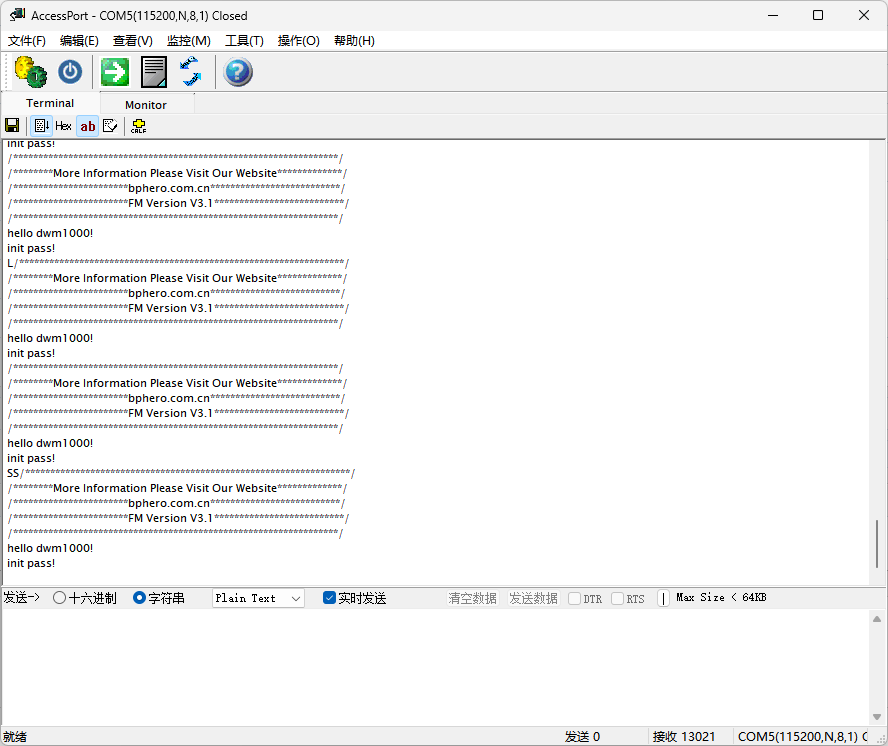Click the gray document clear-screen icon
The image size is (888, 746).
point(153,72)
